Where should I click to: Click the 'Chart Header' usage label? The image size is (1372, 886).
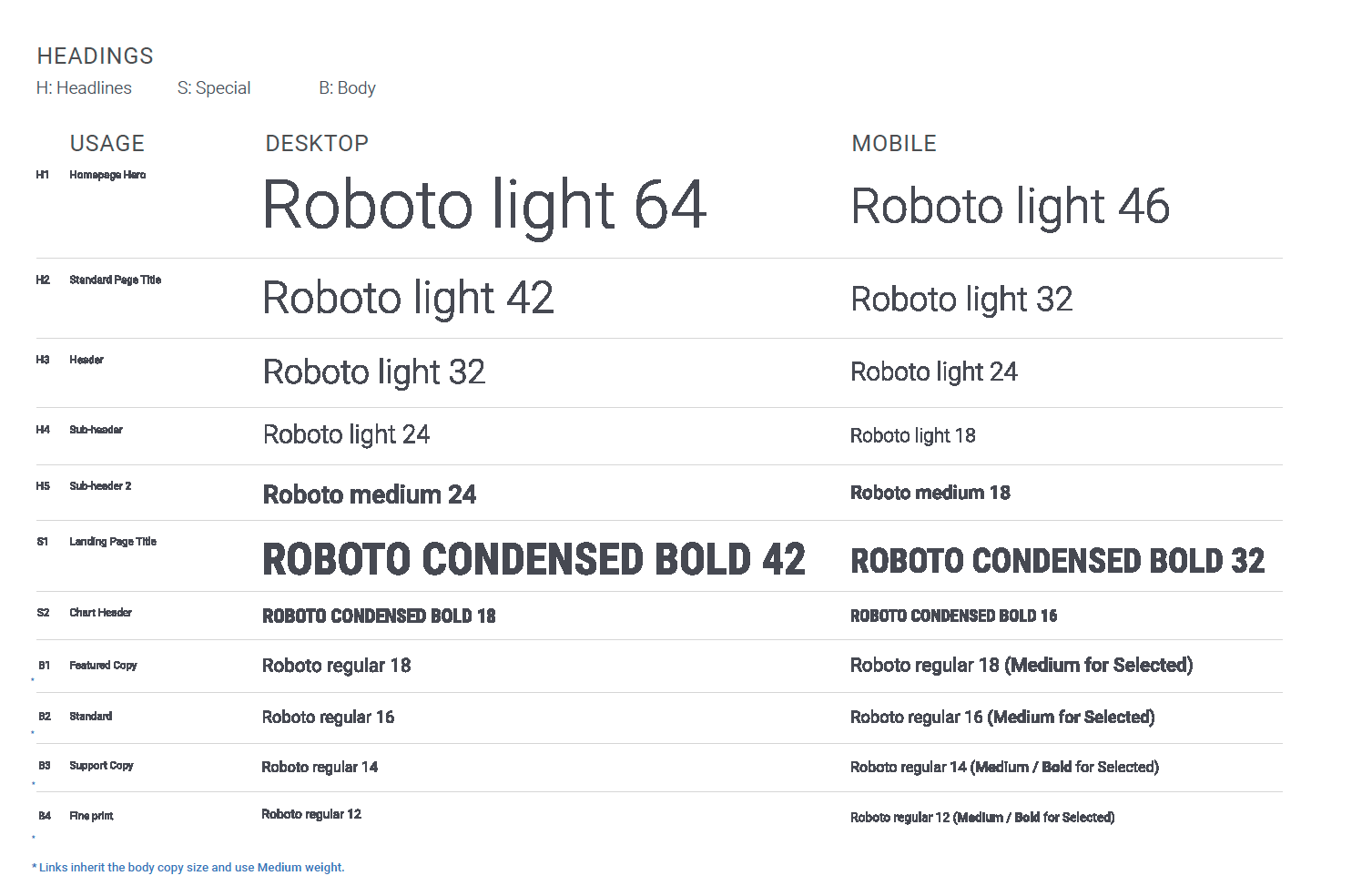coord(100,613)
